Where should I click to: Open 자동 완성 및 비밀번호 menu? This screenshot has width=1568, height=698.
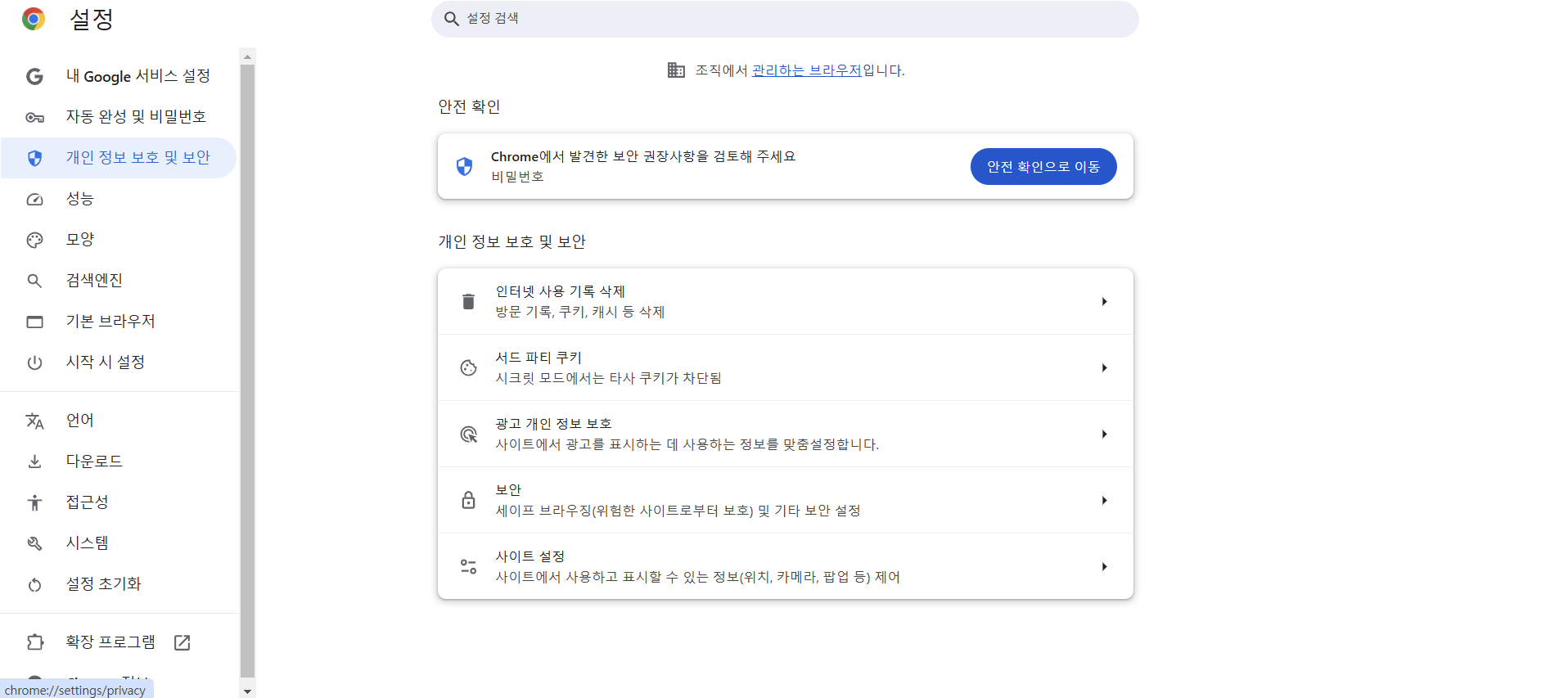(119, 117)
